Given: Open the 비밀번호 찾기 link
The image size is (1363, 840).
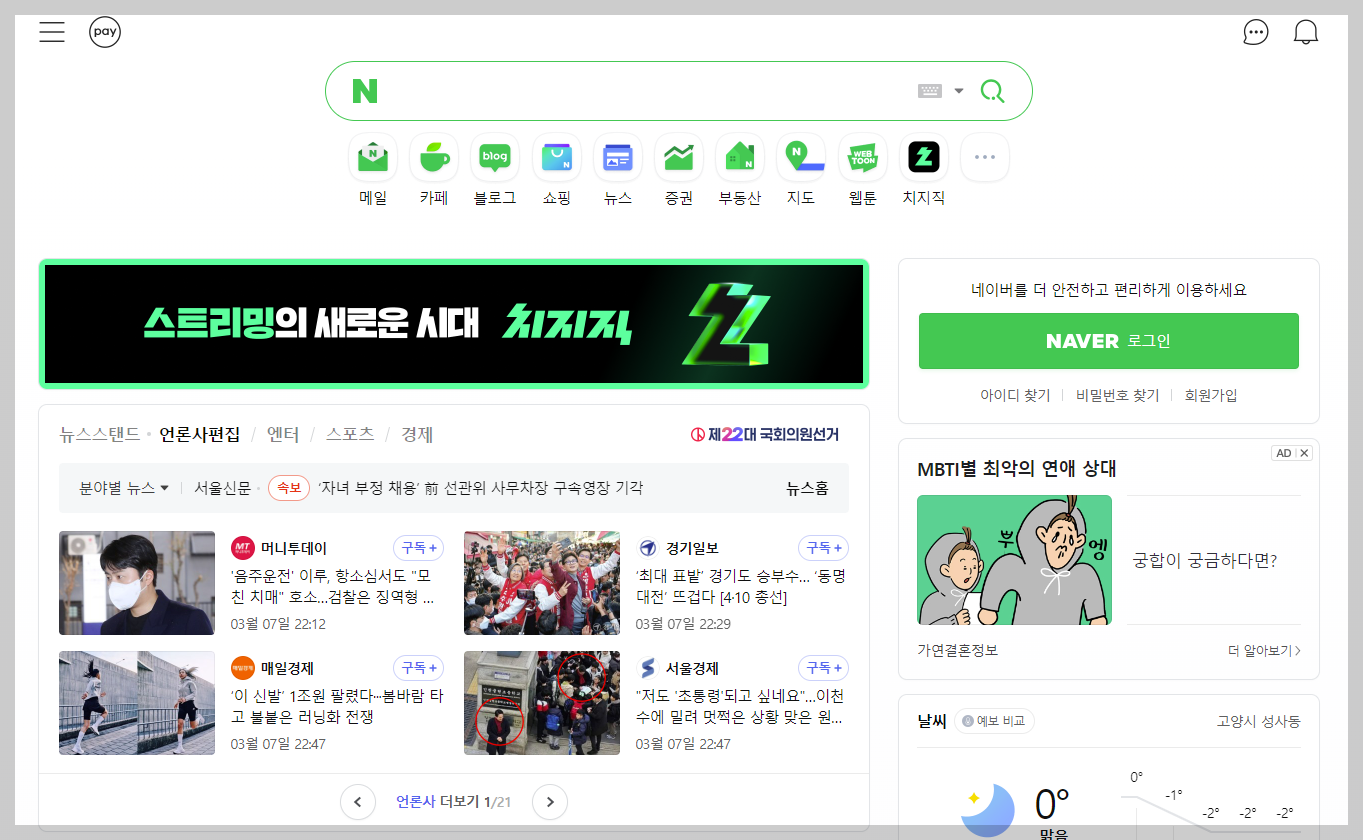Looking at the screenshot, I should click(1117, 395).
